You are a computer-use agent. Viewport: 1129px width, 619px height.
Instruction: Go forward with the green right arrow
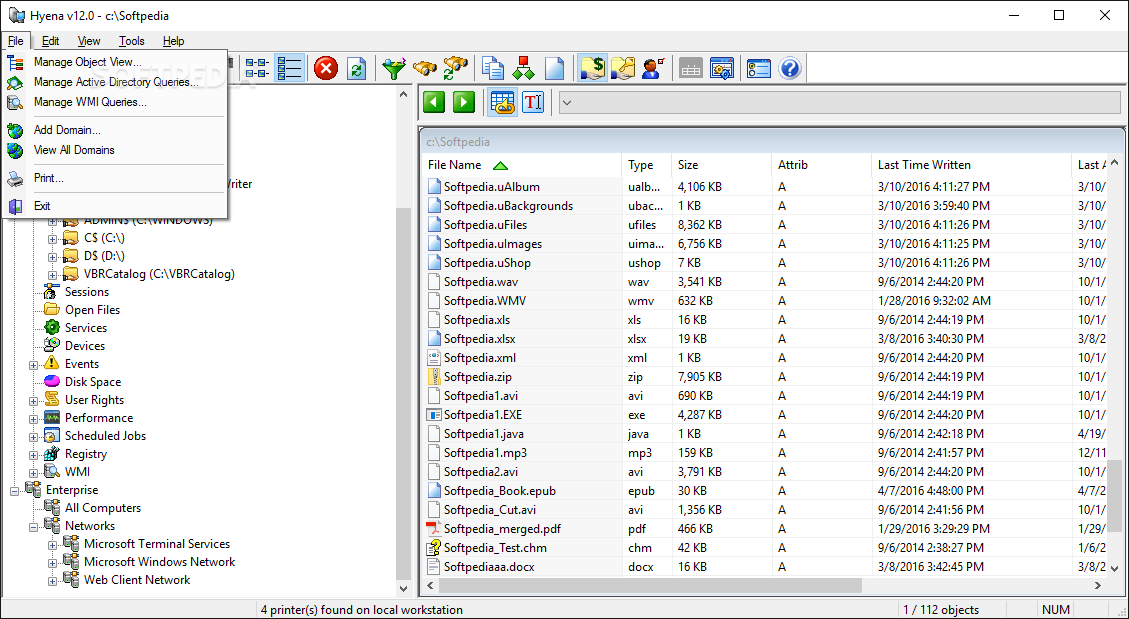tap(464, 102)
